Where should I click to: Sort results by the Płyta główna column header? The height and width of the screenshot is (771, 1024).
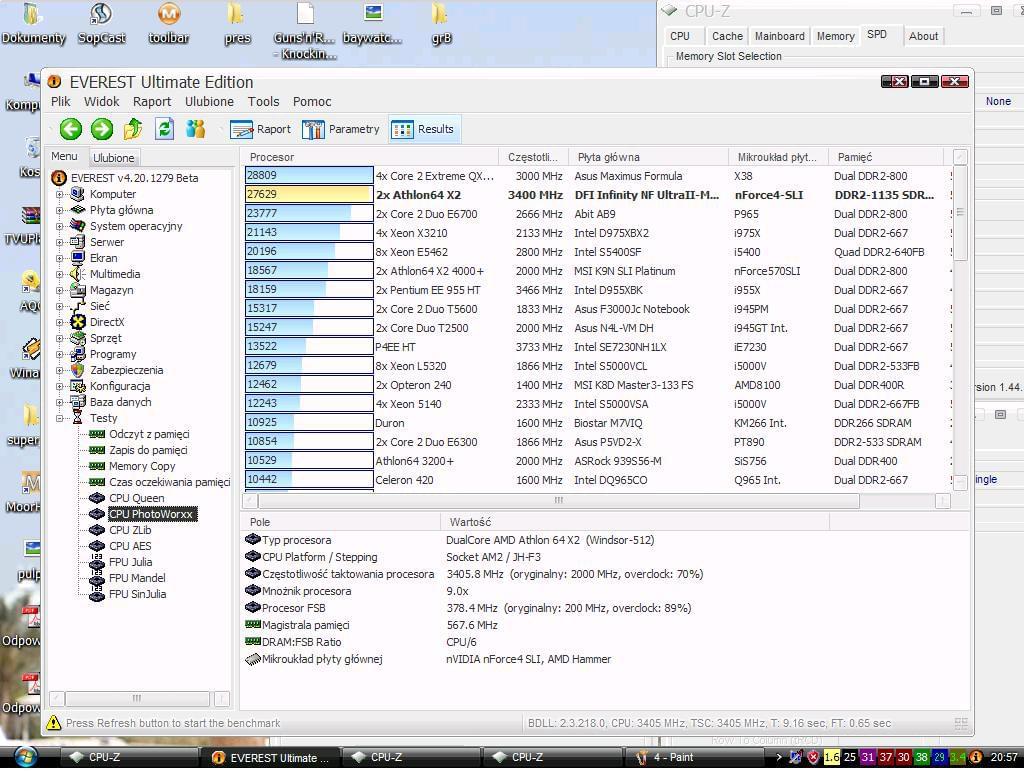coord(648,157)
